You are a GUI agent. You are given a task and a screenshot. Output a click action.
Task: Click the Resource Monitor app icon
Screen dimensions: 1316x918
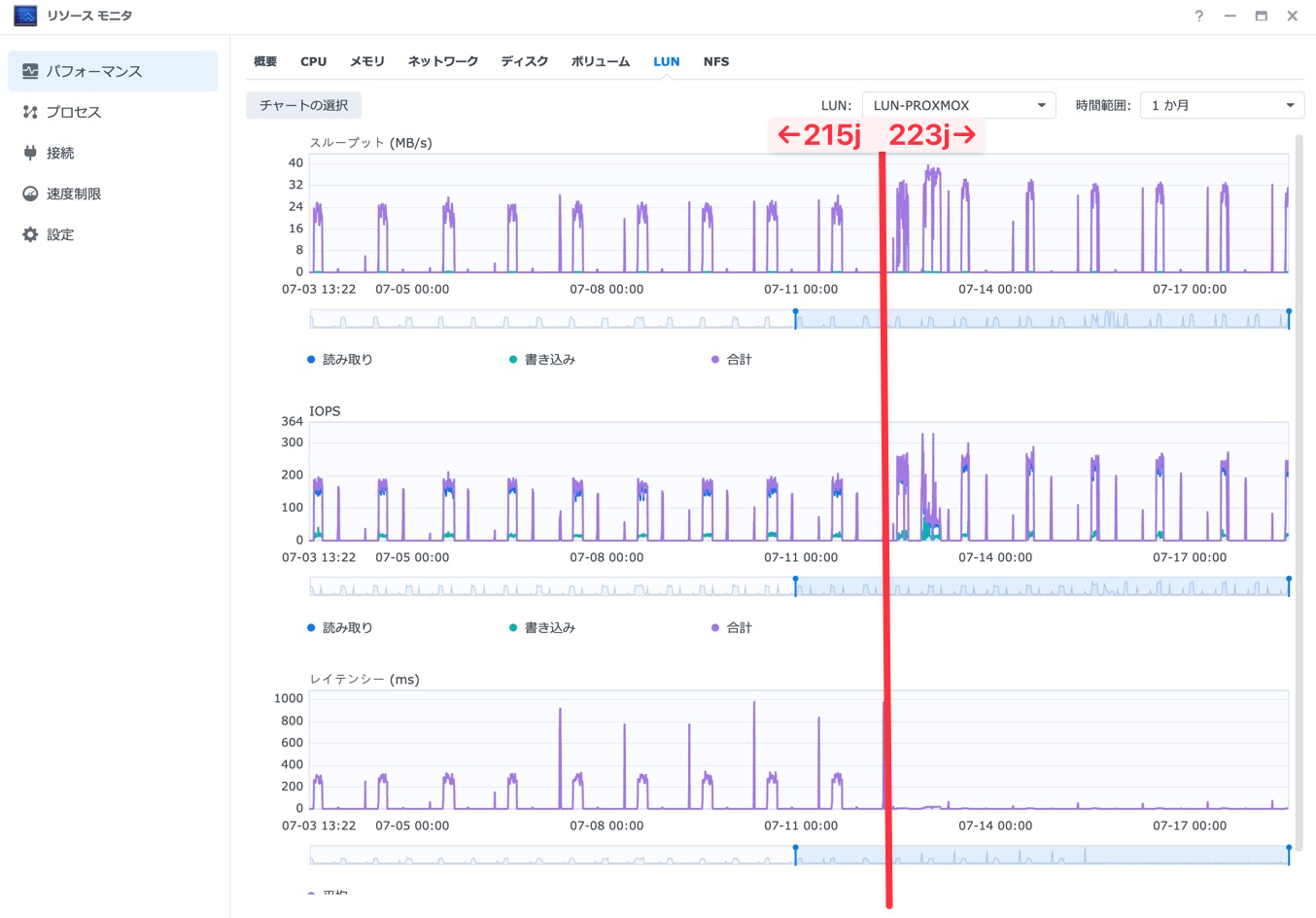click(24, 16)
